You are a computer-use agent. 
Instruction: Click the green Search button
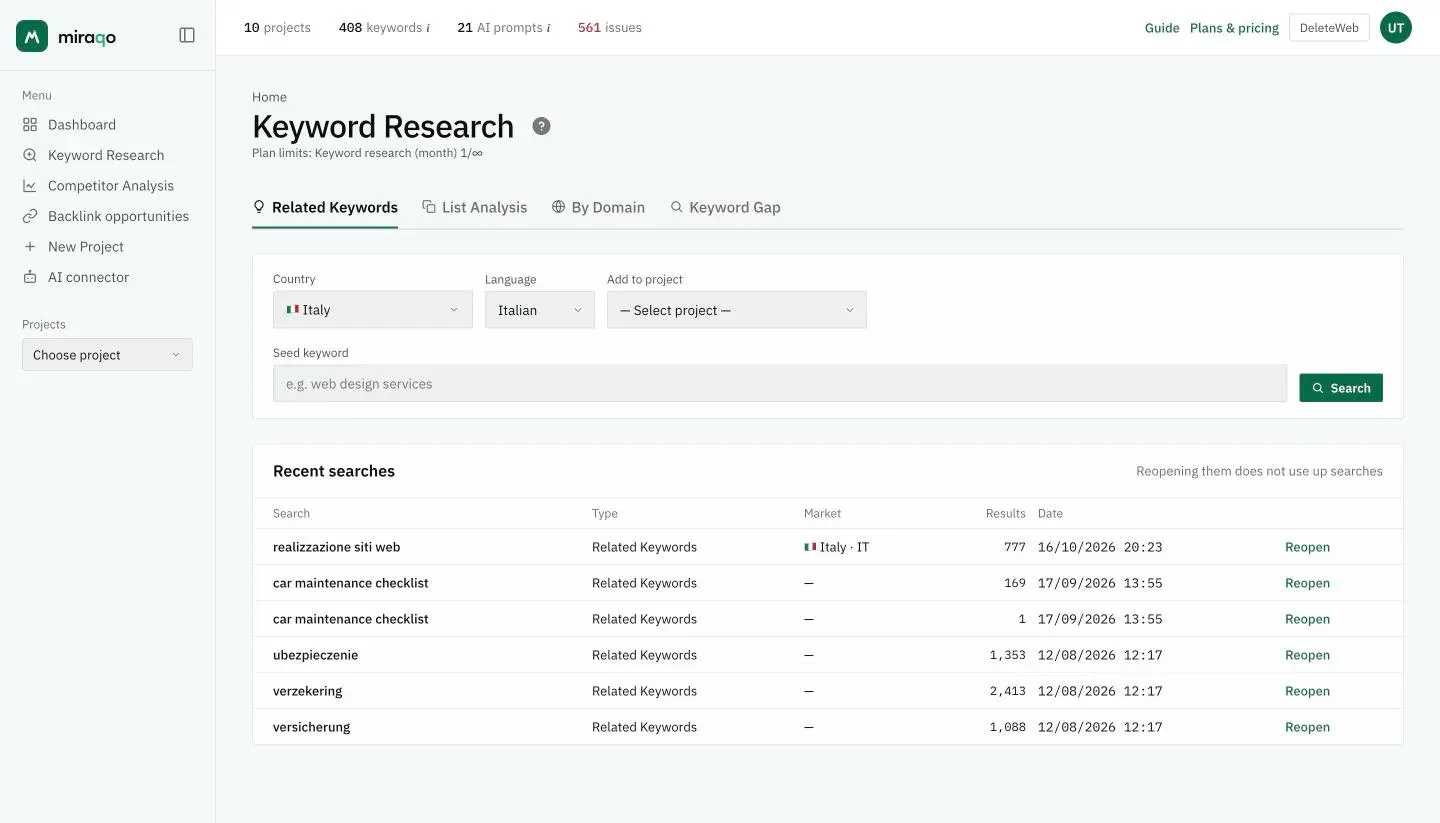[1341, 388]
